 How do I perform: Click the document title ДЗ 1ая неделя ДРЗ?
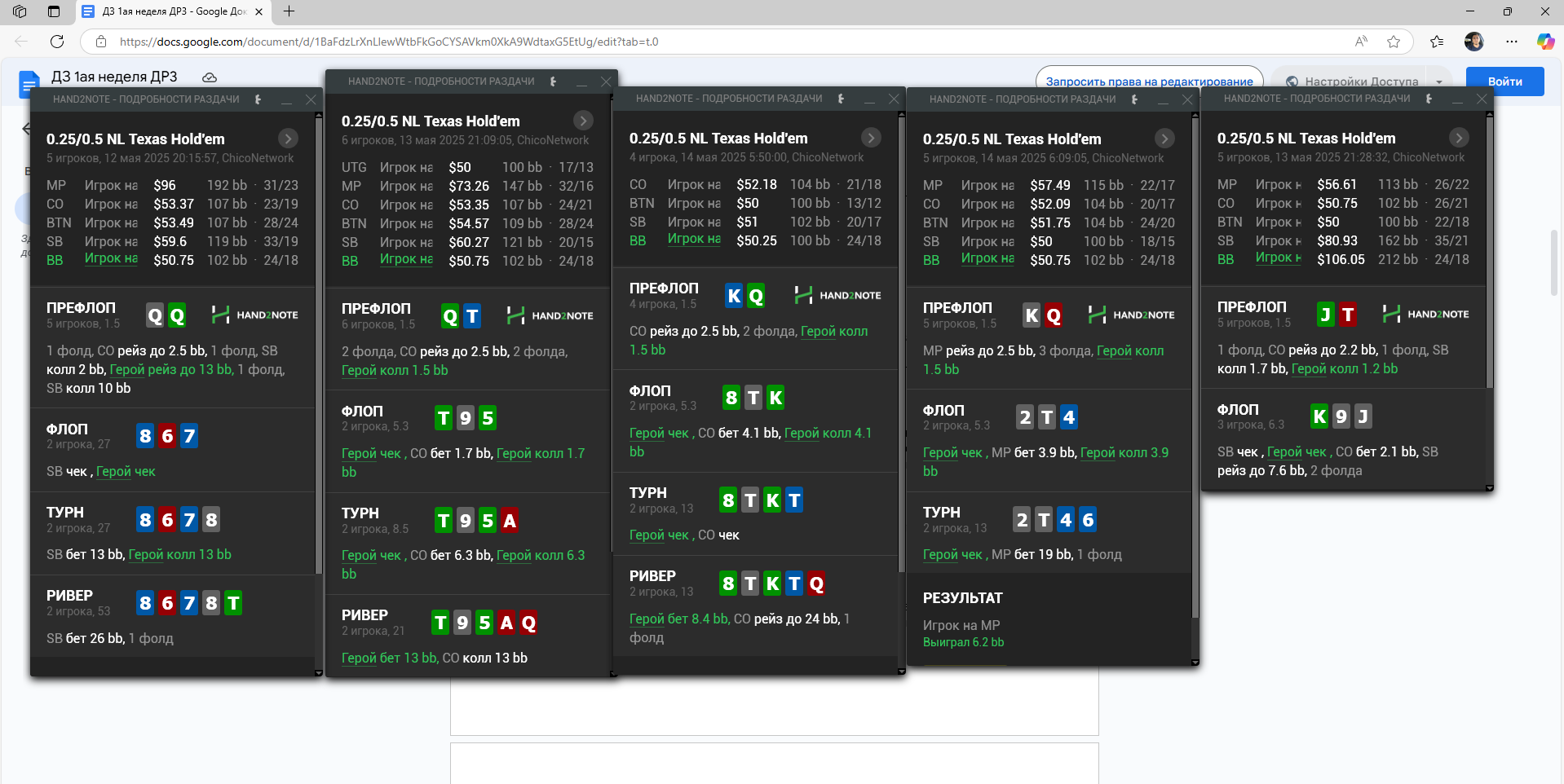[x=114, y=77]
